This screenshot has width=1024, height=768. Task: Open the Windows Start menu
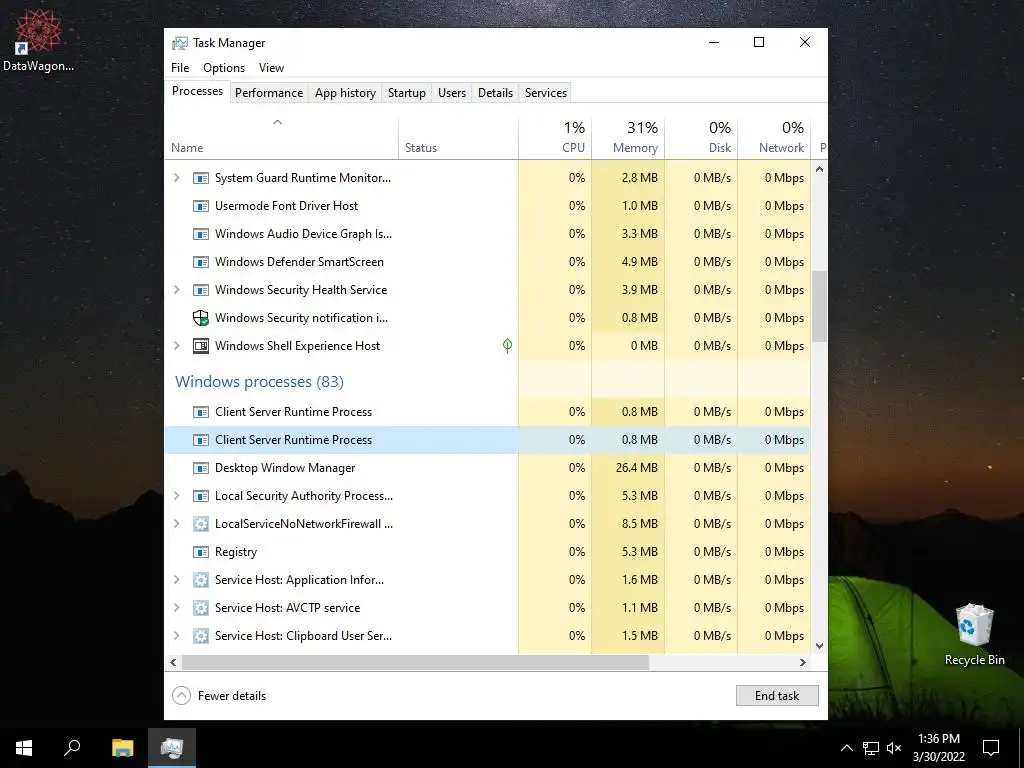tap(24, 748)
